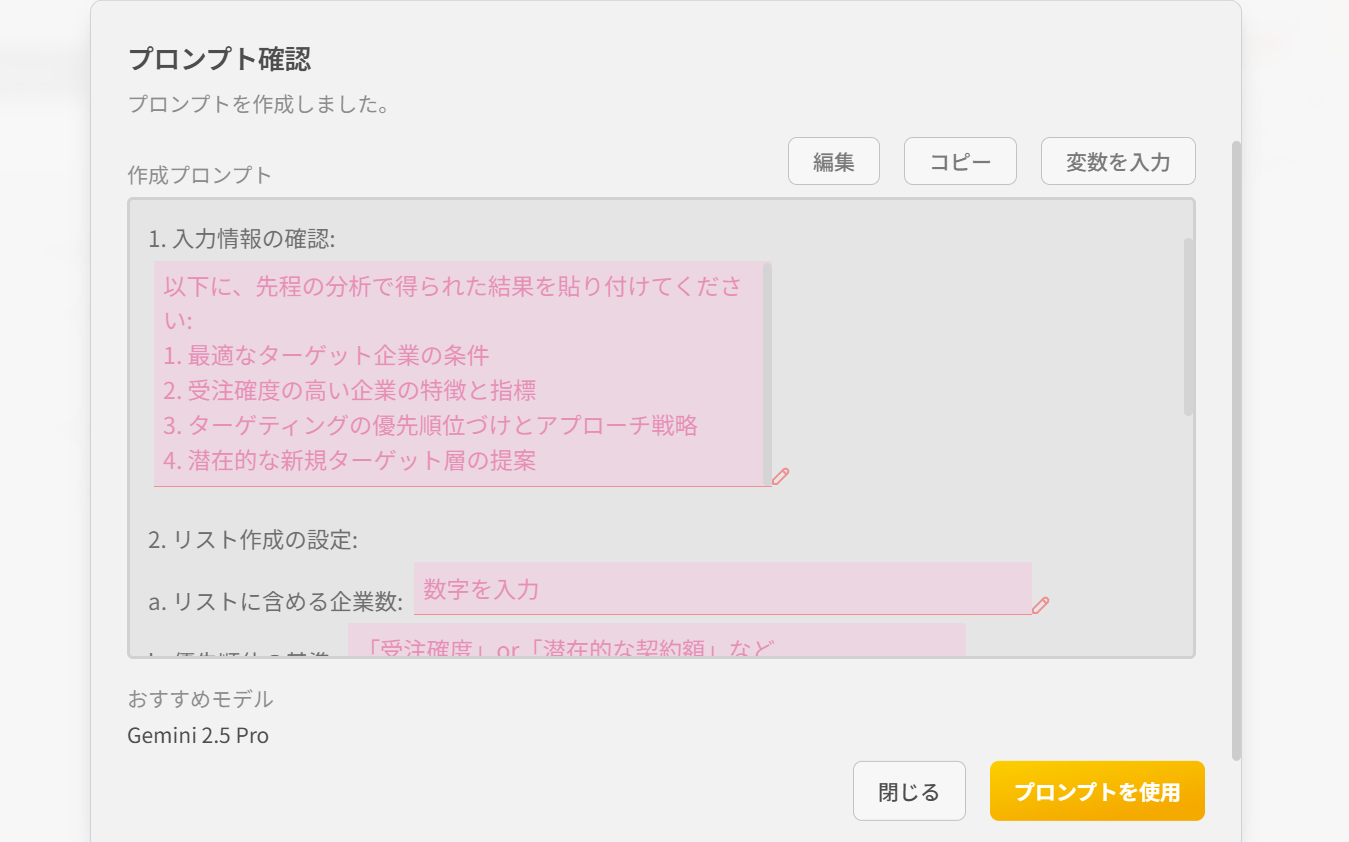Click the 編集 button
Image resolution: width=1349 pixels, height=842 pixels.
pyautogui.click(x=833, y=162)
